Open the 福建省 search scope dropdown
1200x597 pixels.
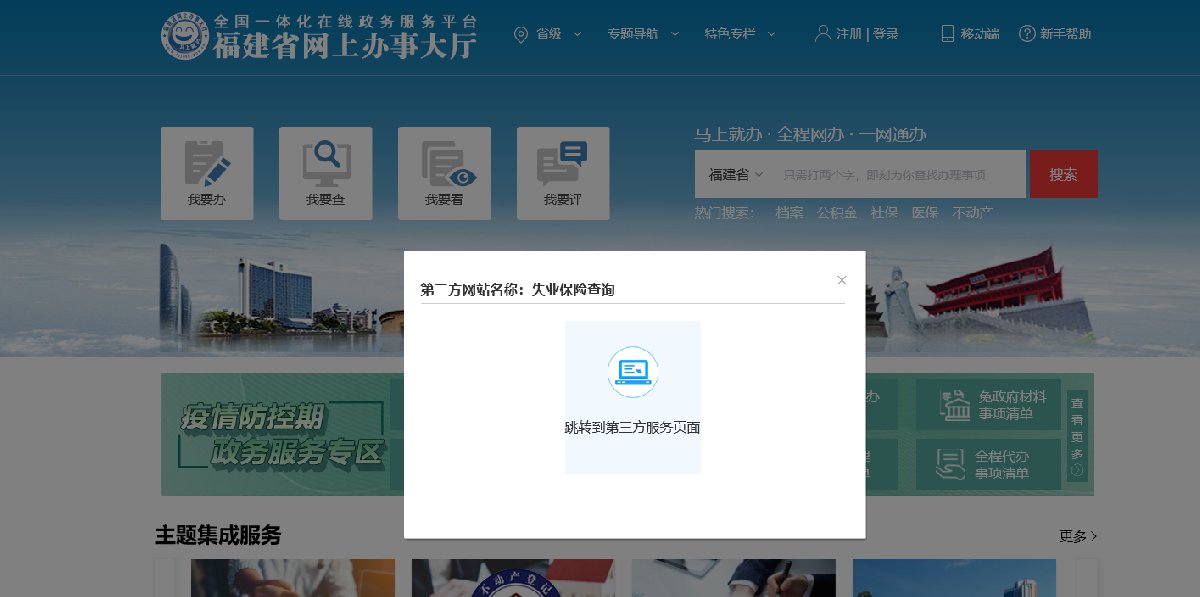[x=736, y=175]
